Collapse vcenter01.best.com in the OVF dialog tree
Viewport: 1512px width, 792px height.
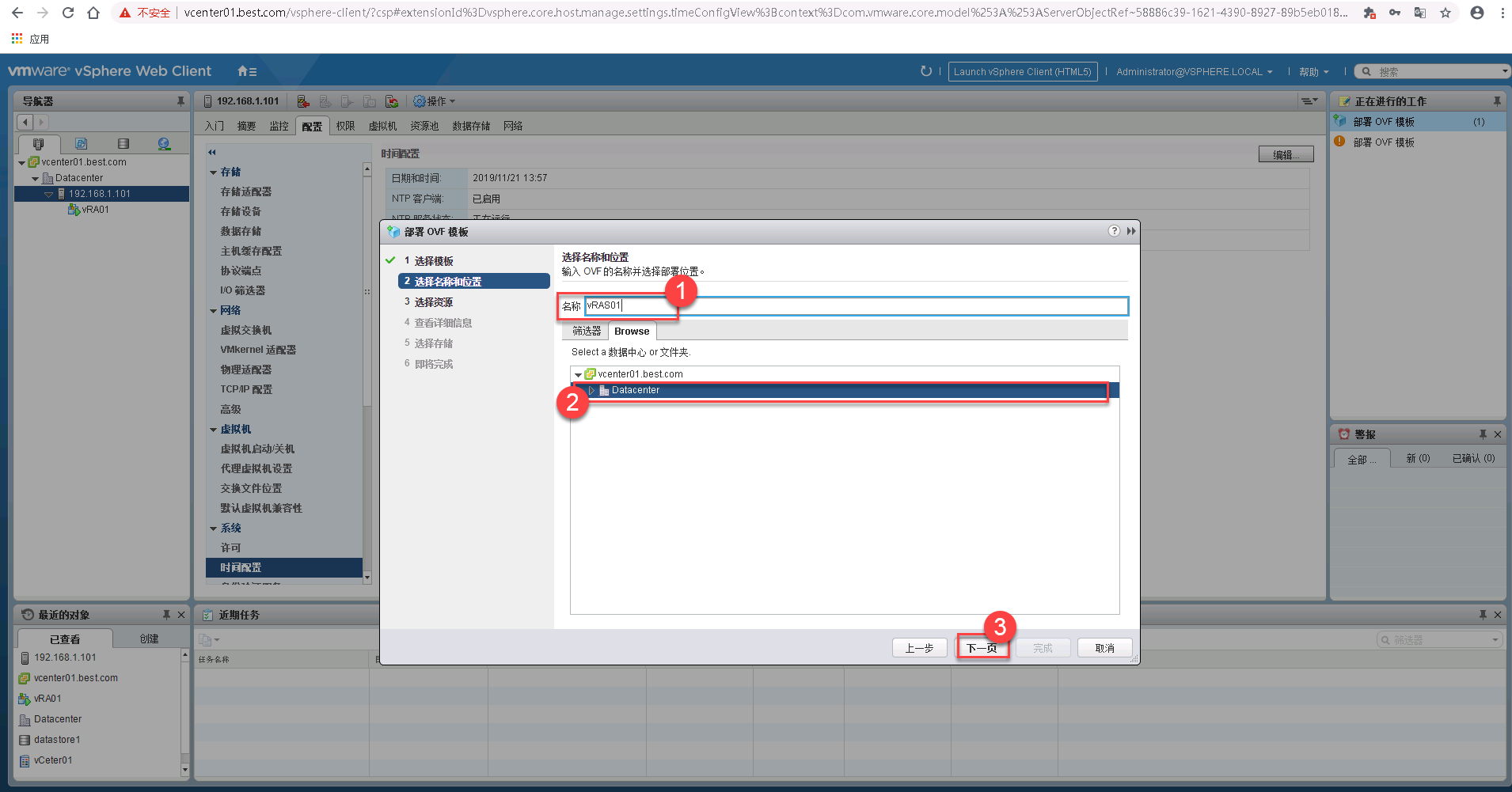(578, 374)
